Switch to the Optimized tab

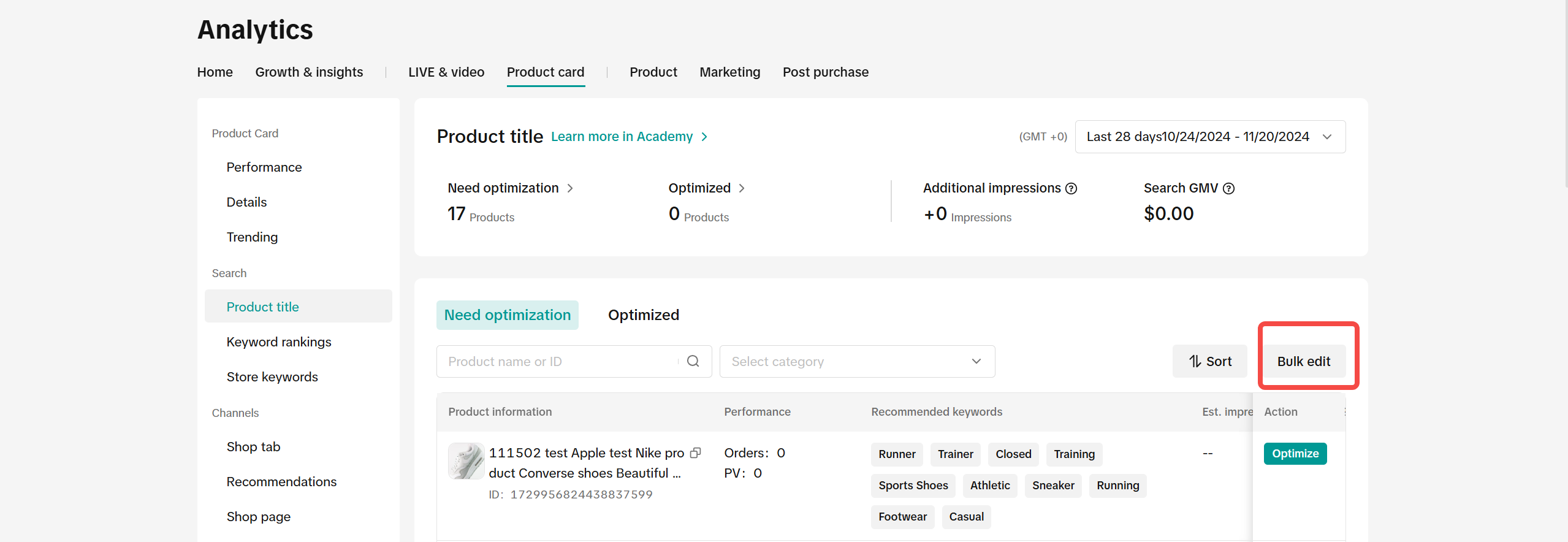(x=643, y=315)
